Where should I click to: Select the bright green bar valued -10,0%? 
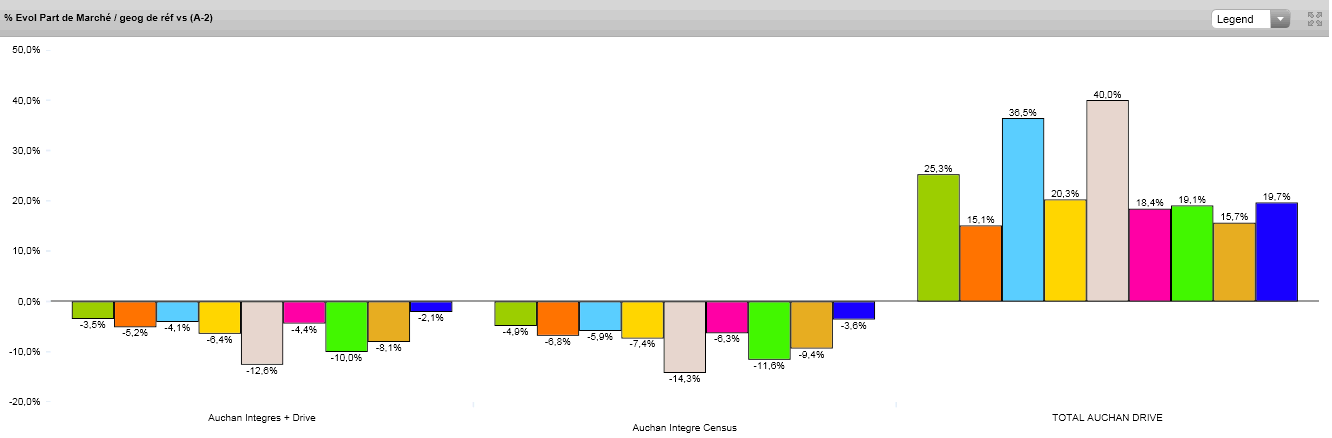[x=346, y=326]
